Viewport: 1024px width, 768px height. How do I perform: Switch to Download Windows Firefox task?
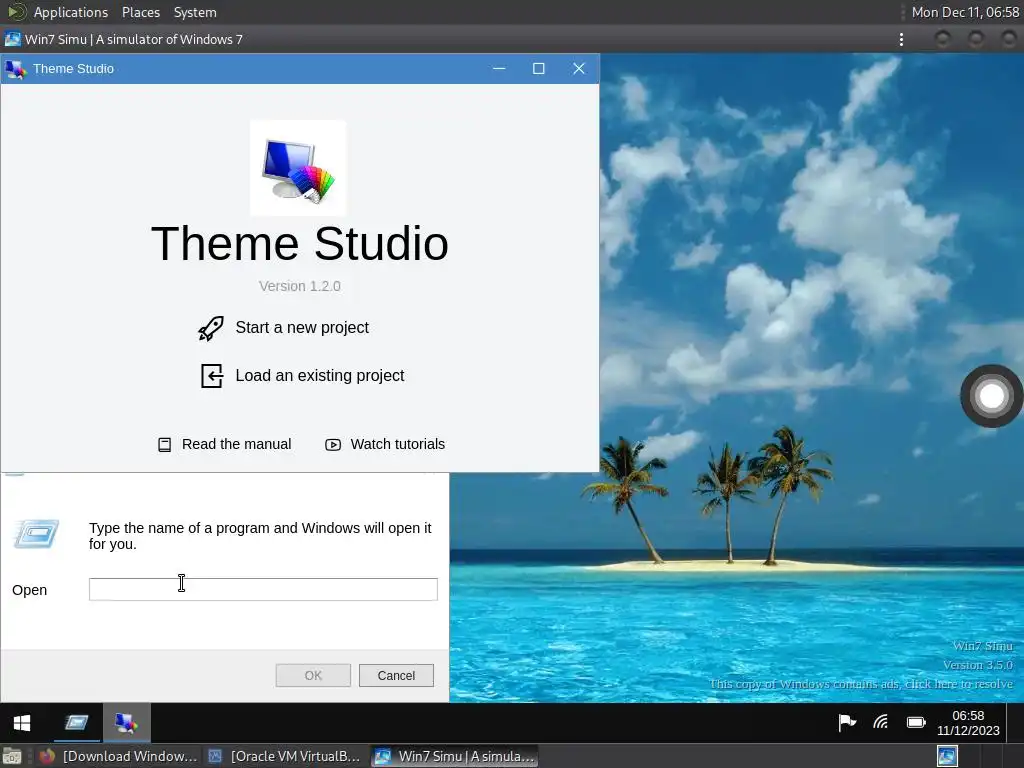118,756
